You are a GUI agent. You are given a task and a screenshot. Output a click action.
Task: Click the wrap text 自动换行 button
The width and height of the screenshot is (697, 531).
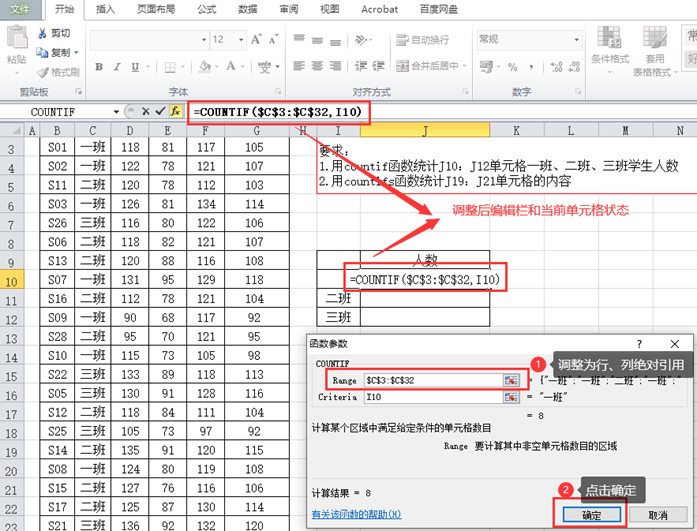[x=422, y=40]
